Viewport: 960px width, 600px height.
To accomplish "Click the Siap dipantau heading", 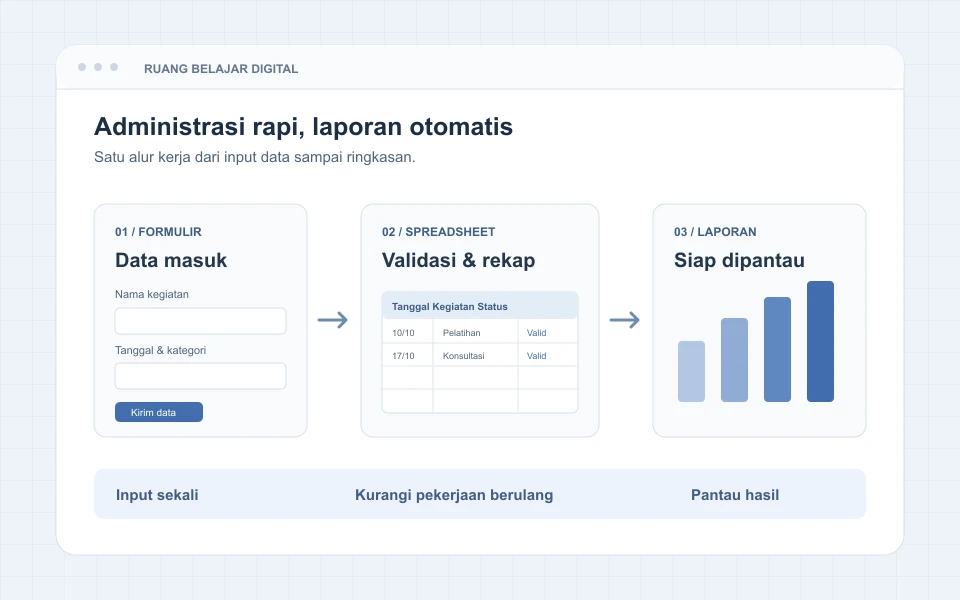I will tap(739, 260).
